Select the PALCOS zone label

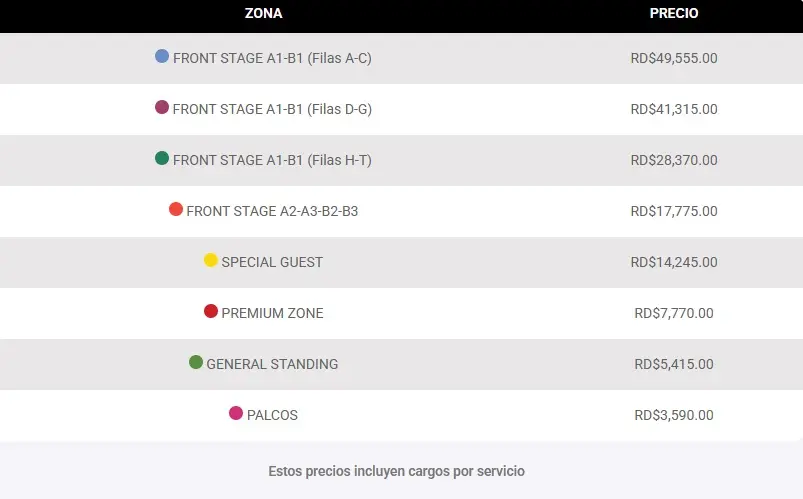pyautogui.click(x=272, y=415)
